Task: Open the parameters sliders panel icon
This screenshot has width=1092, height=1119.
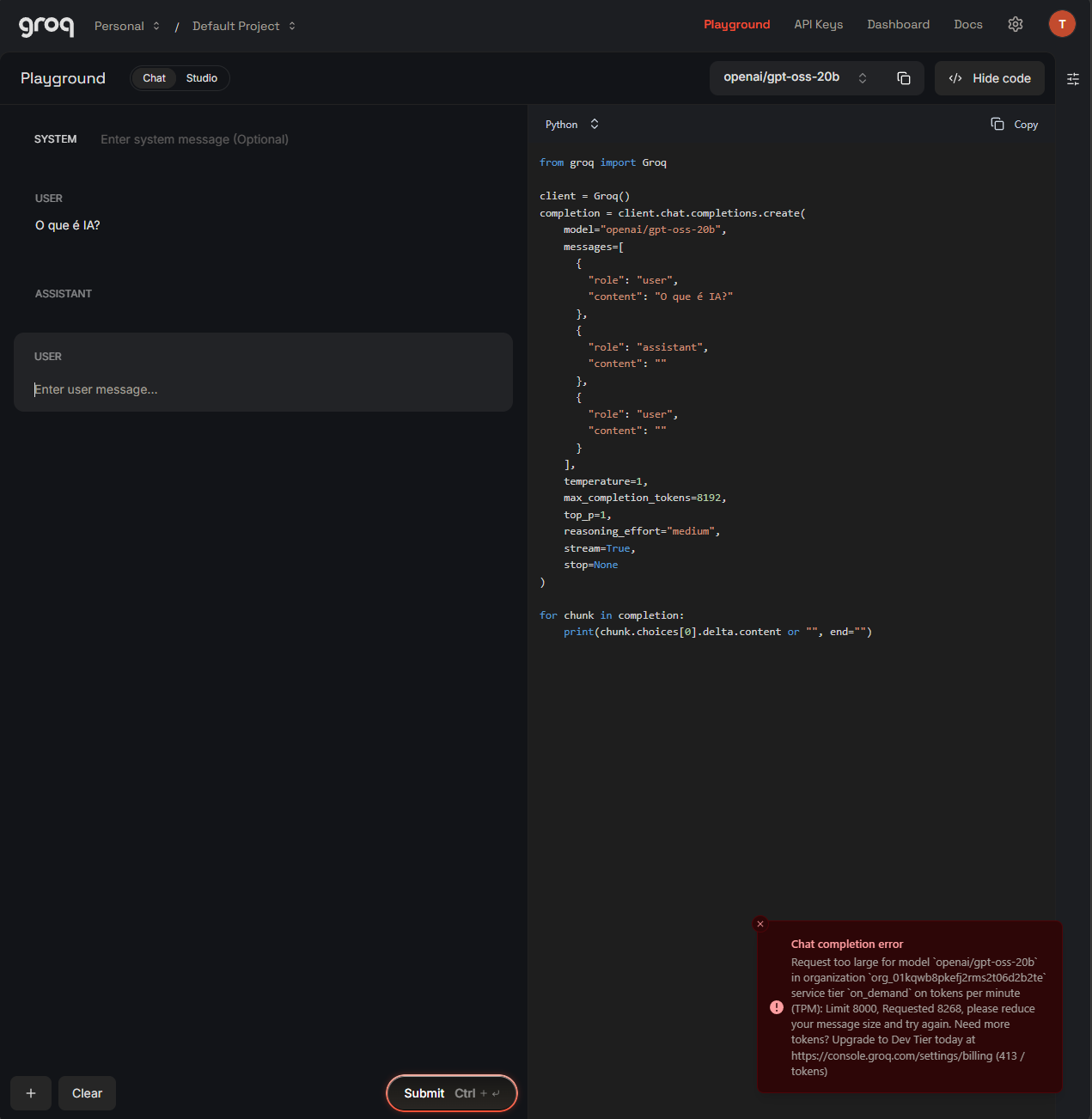Action: click(x=1073, y=79)
